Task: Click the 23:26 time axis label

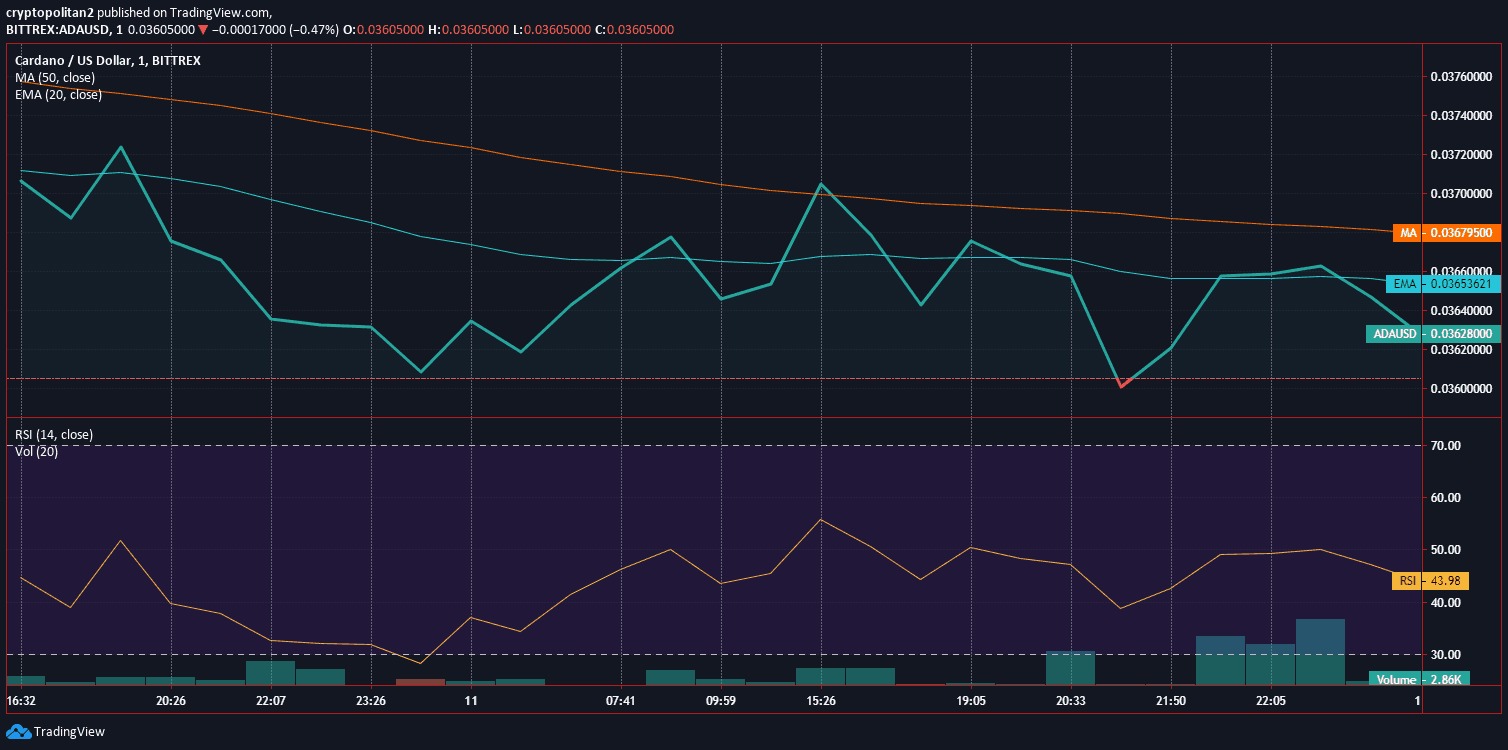Action: click(x=371, y=701)
